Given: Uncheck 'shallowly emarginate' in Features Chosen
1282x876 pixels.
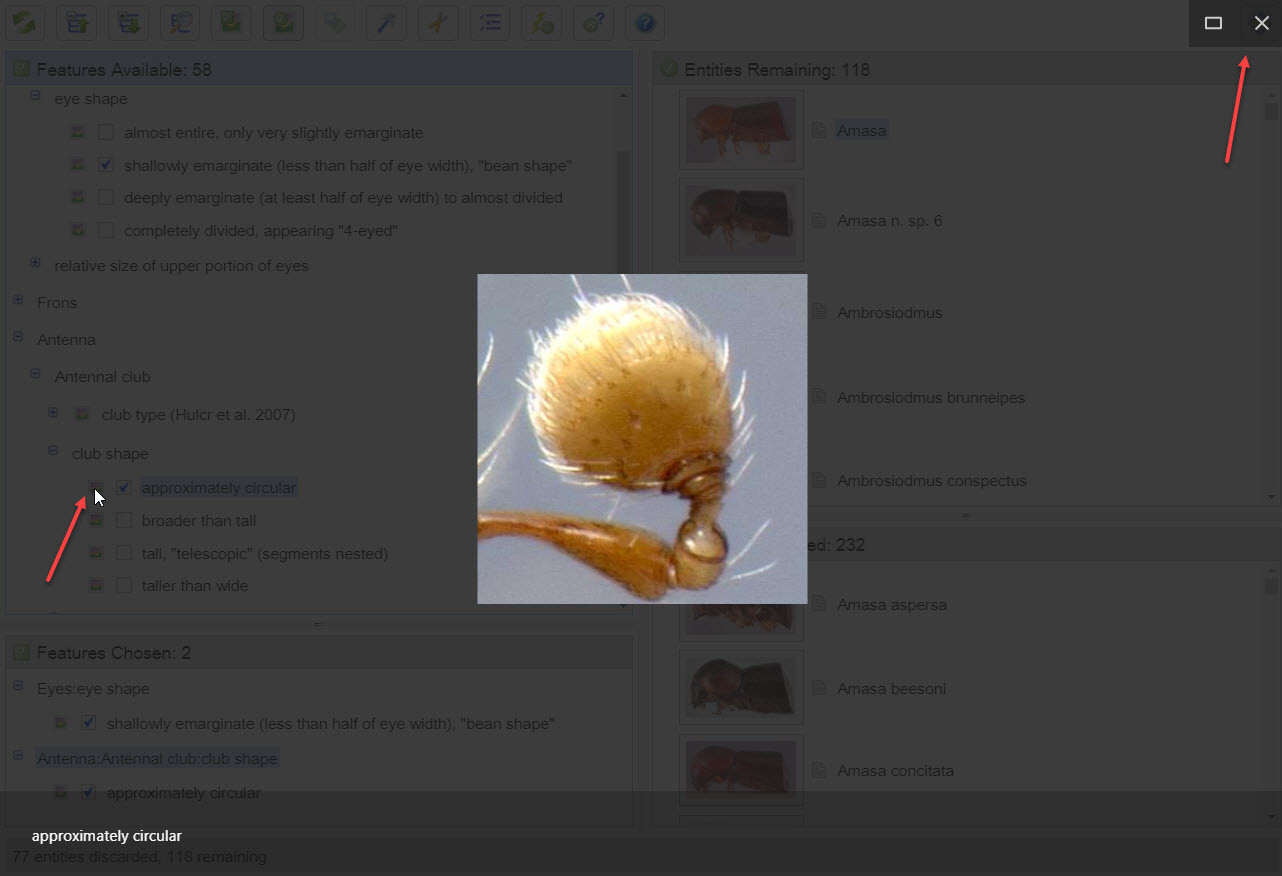Looking at the screenshot, I should 88,723.
